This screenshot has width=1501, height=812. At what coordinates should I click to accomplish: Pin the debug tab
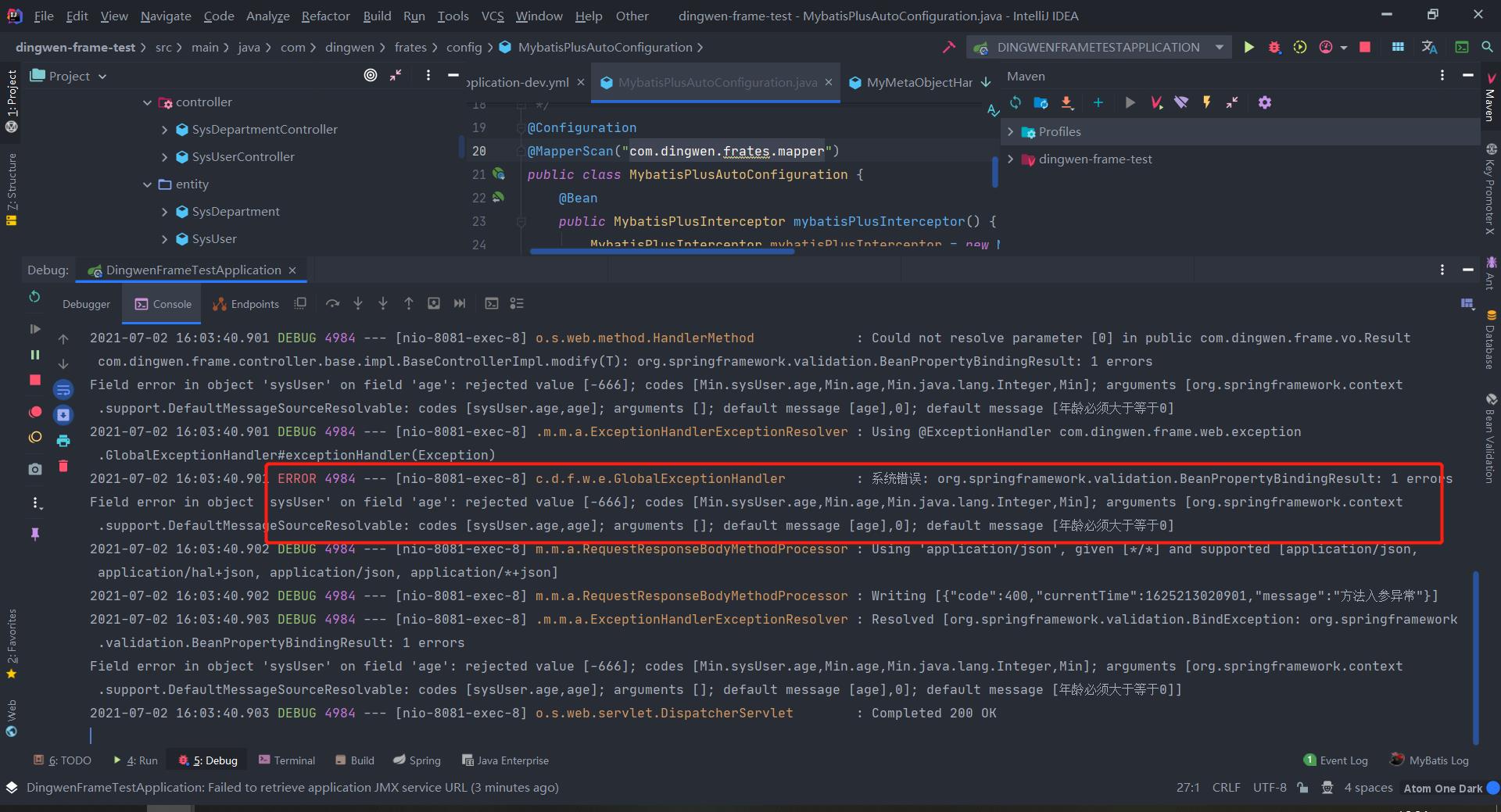tap(34, 534)
